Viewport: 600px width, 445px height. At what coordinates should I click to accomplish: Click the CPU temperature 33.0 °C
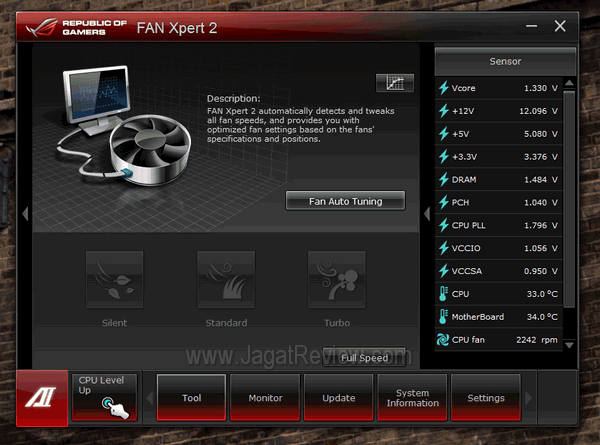tap(542, 294)
